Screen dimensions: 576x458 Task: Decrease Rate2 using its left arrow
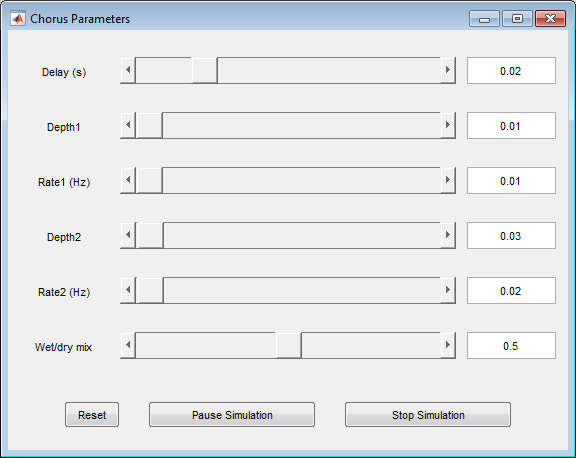128,291
